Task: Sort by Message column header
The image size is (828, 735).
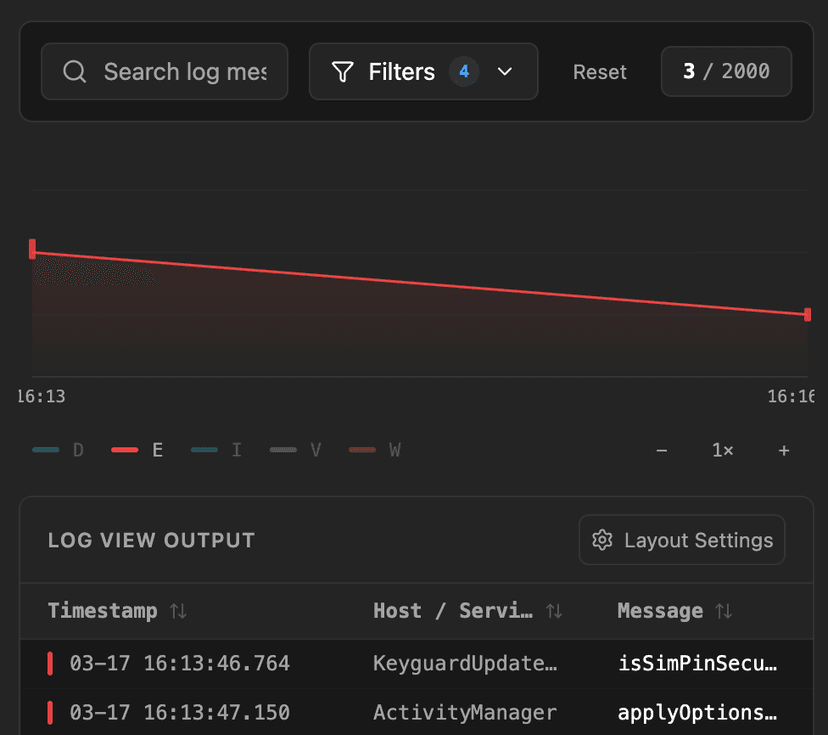Action: (674, 611)
